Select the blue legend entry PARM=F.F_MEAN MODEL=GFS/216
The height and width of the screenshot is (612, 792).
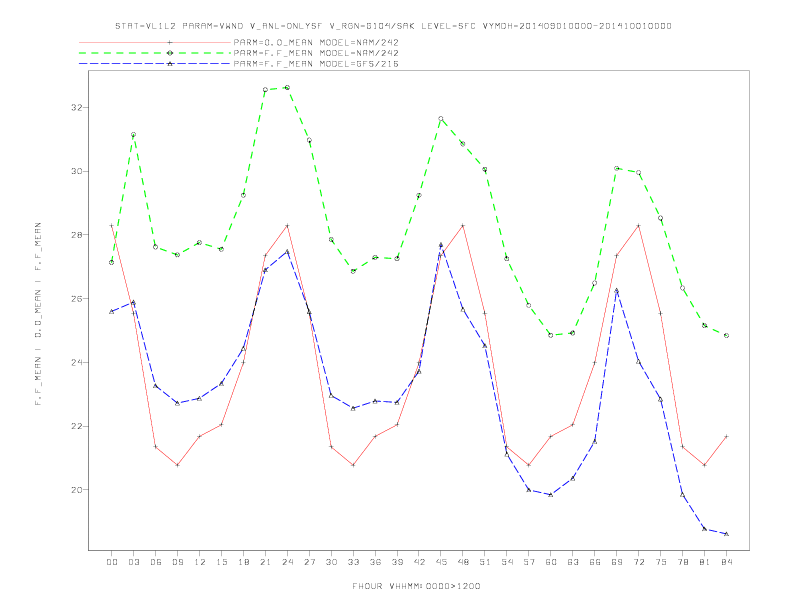[x=316, y=64]
